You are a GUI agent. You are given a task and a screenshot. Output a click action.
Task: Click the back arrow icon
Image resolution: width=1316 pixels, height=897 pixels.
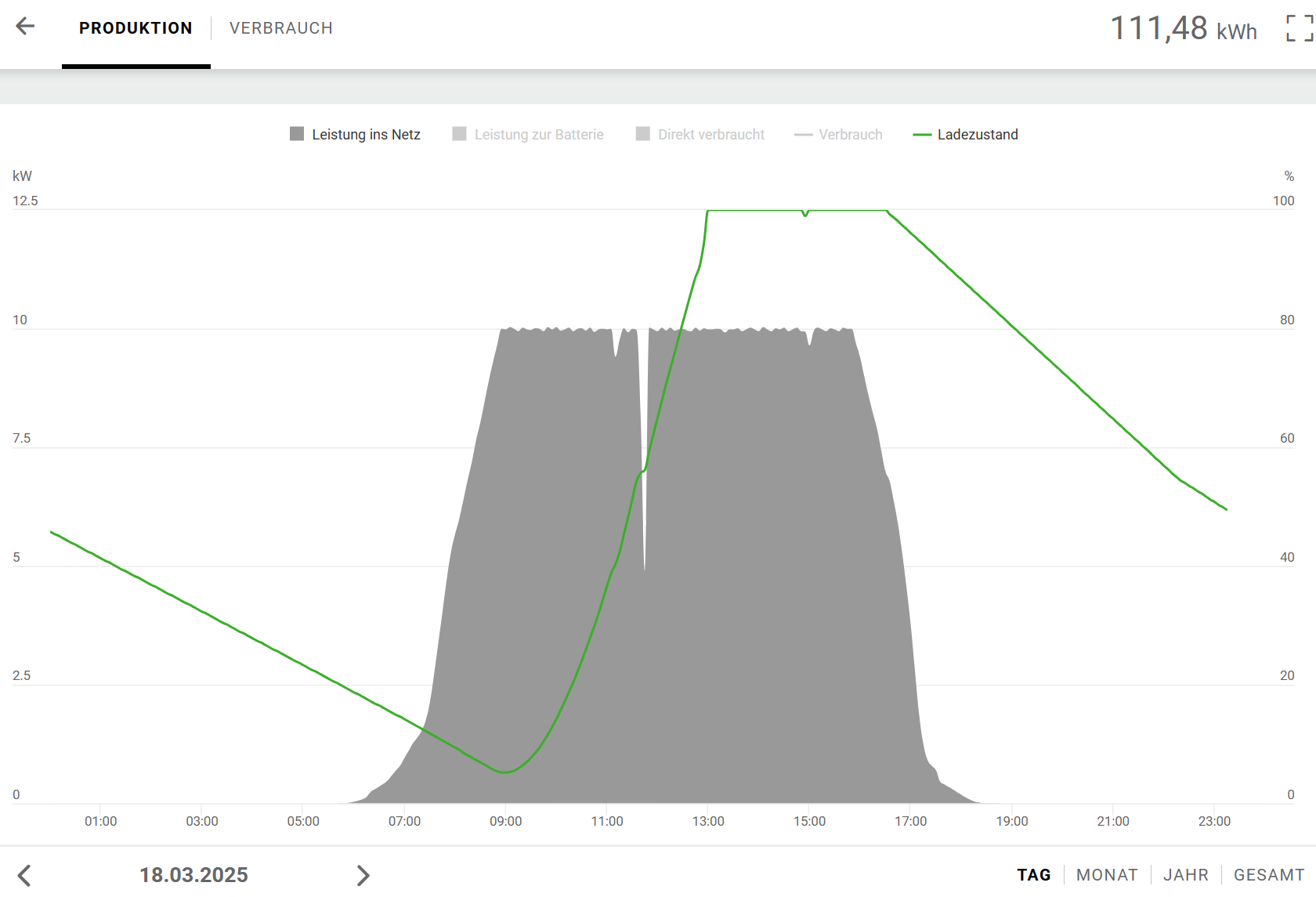25,27
